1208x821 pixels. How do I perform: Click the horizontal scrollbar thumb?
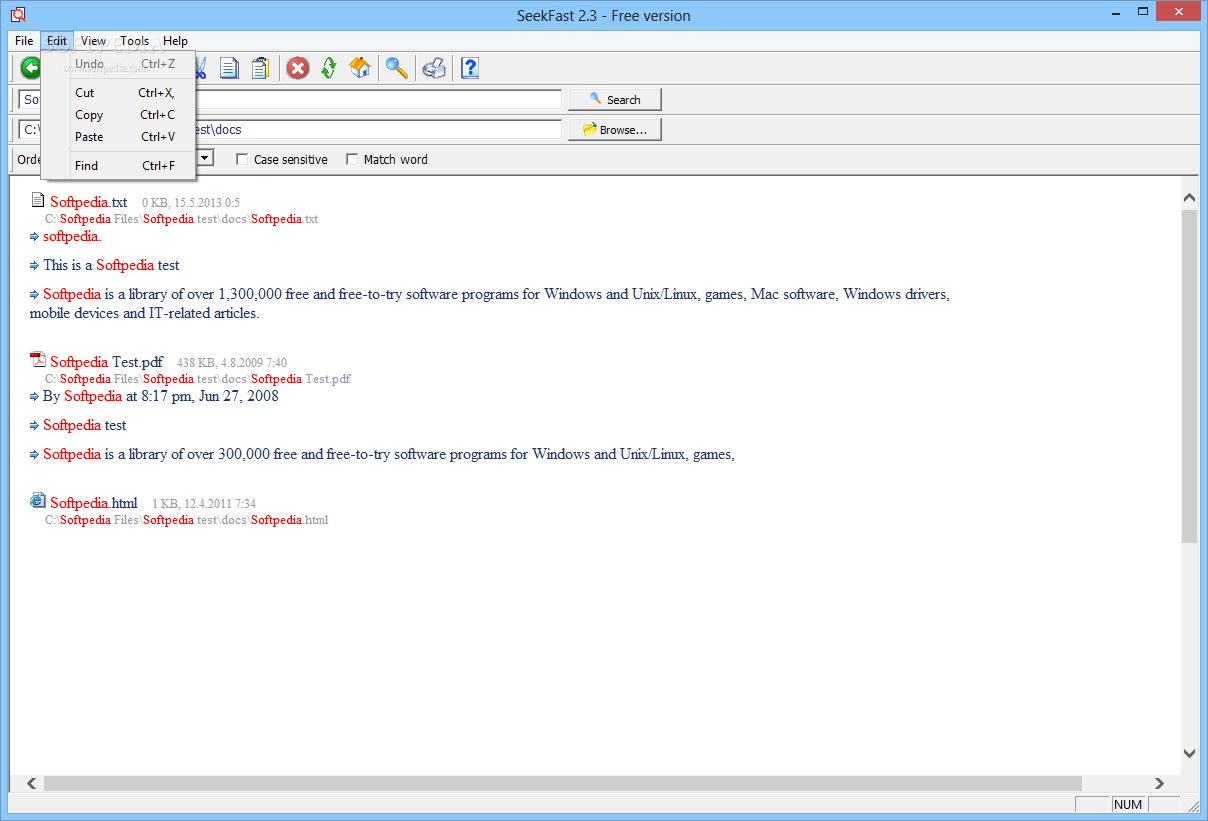(x=563, y=783)
